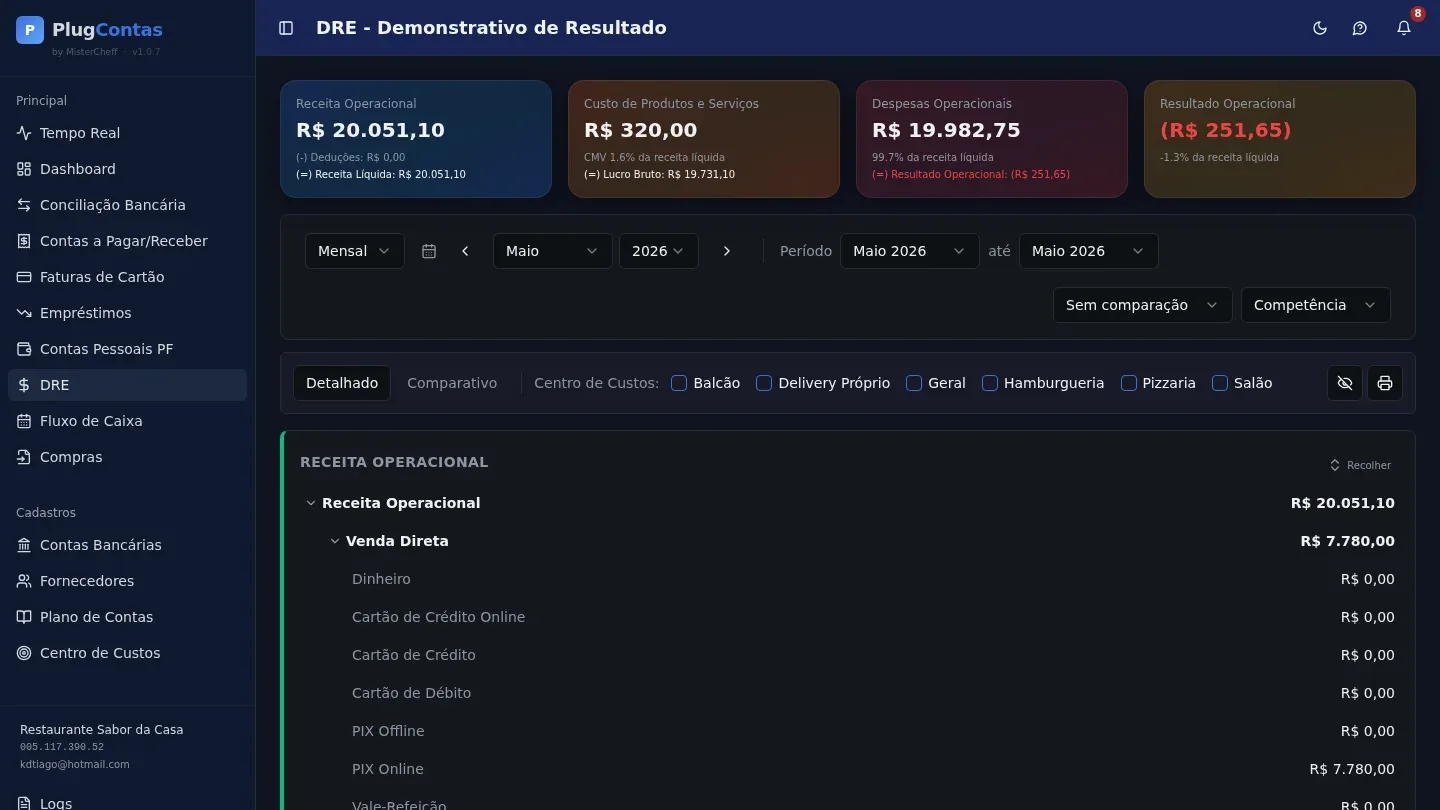Open Tempo Real in sidebar

(x=127, y=133)
